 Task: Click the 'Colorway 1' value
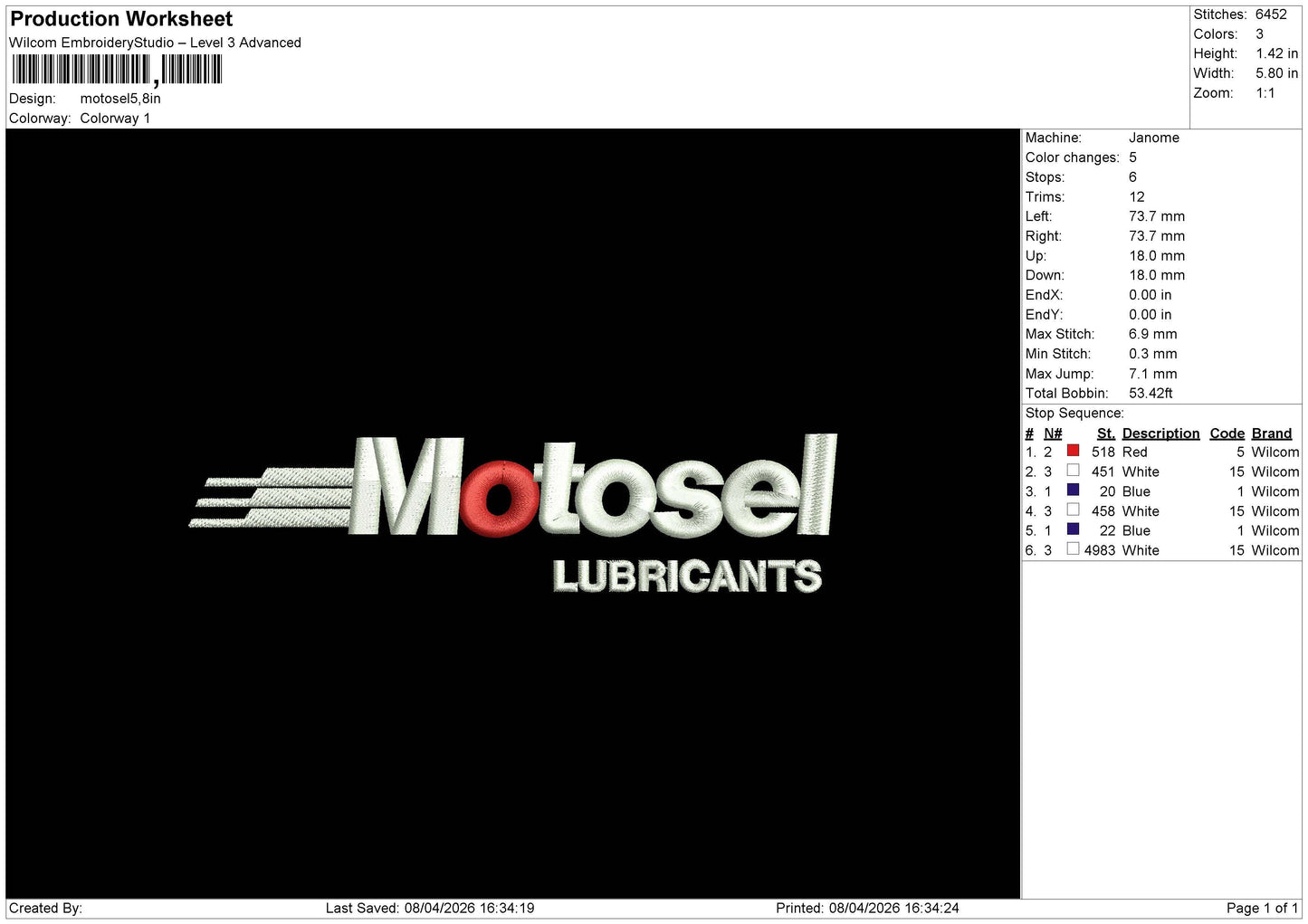(115, 119)
